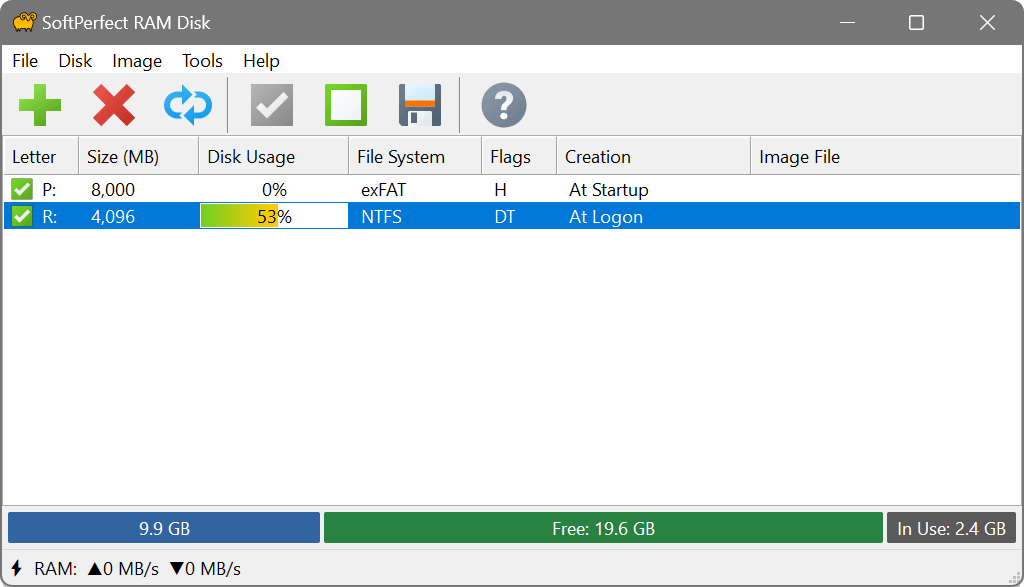Viewport: 1024px width, 587px height.
Task: Open help using the question mark icon
Action: click(x=504, y=105)
